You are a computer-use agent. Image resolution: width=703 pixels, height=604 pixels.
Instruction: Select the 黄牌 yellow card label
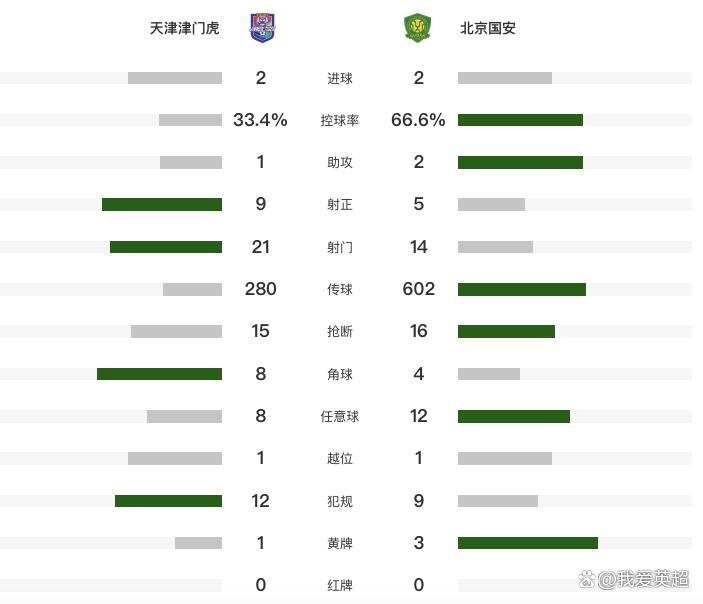tap(339, 543)
